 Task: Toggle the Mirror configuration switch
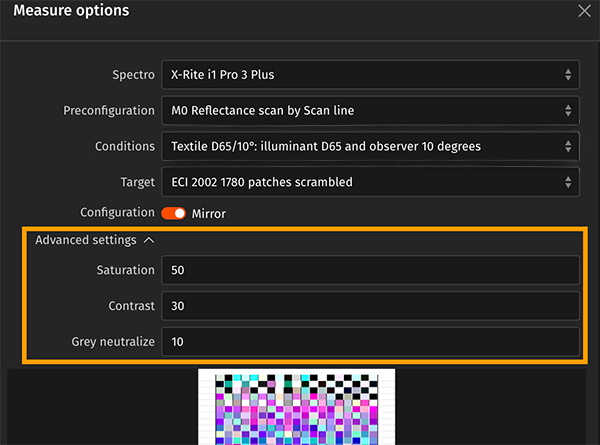[174, 214]
